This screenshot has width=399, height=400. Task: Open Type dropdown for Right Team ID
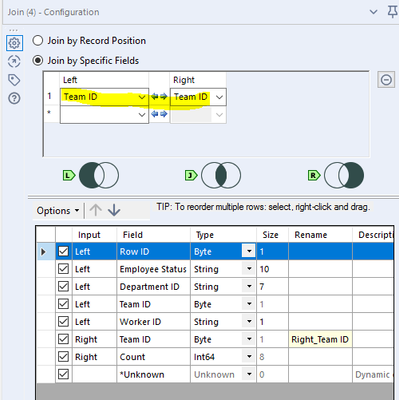[249, 339]
